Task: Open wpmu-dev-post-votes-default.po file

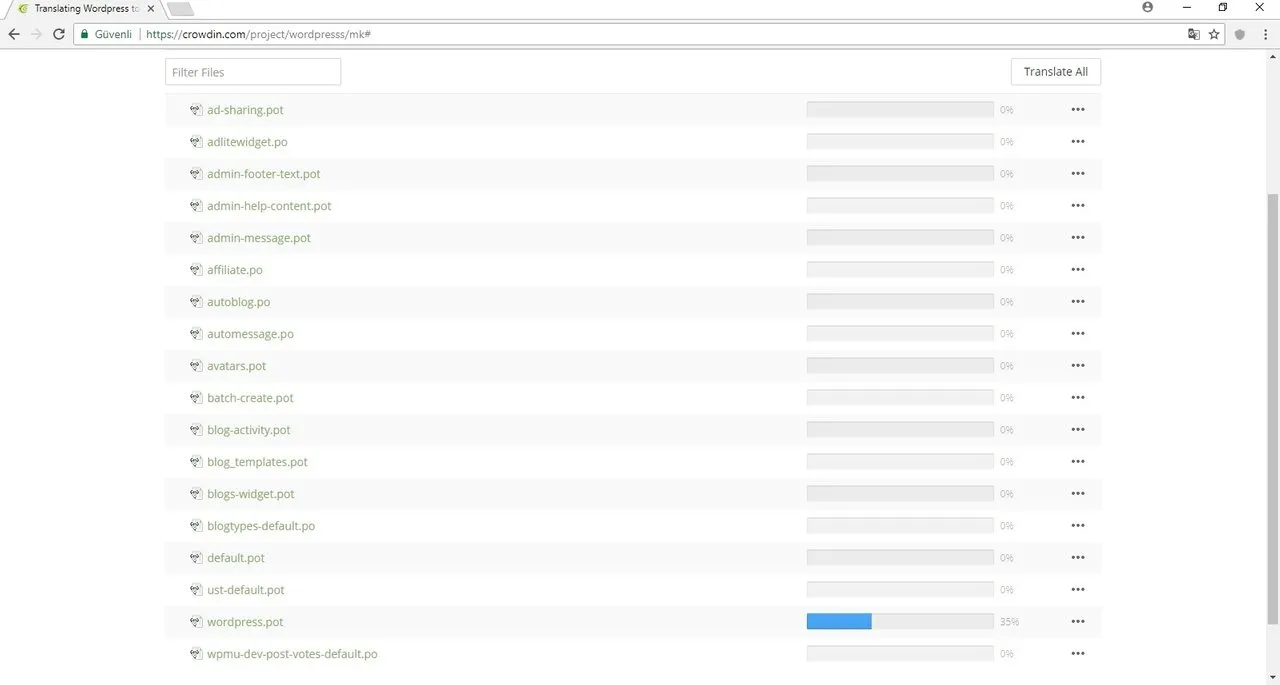Action: [292, 654]
